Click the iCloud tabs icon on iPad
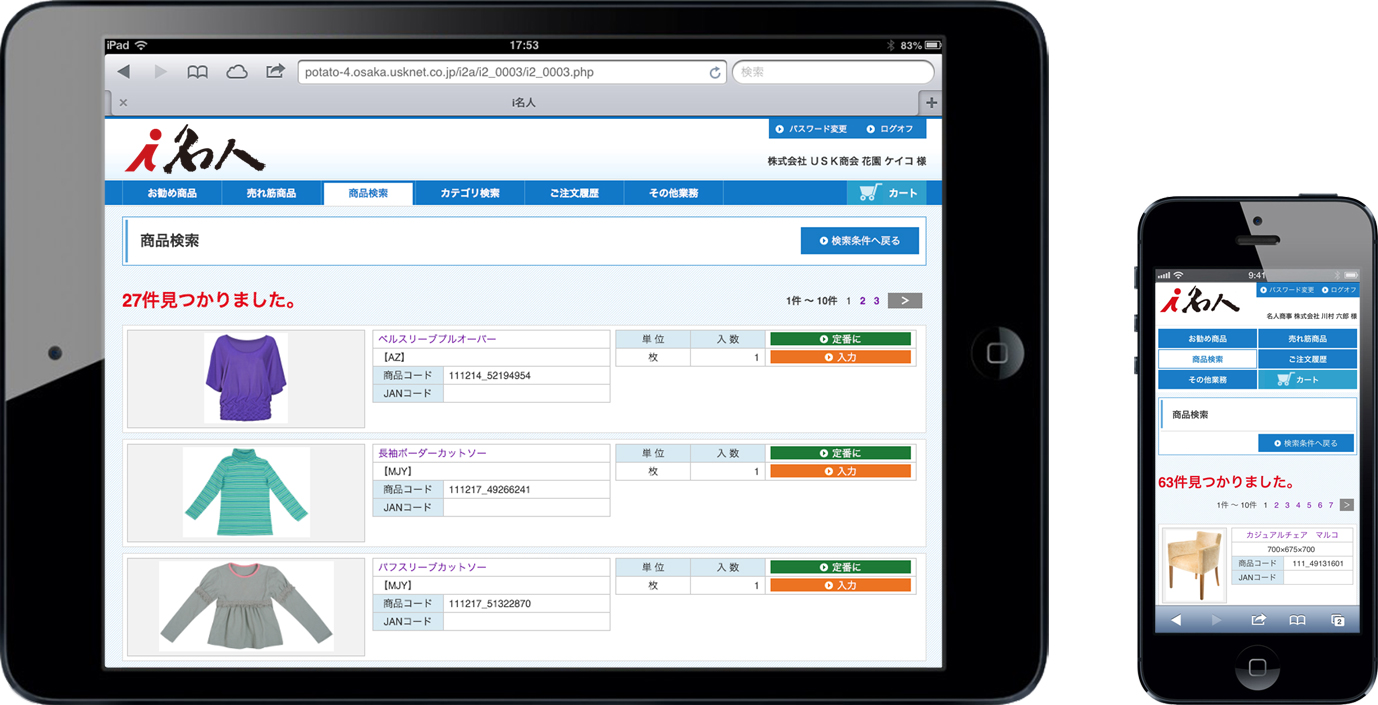Viewport: 1378px width, 705px height. tap(237, 72)
